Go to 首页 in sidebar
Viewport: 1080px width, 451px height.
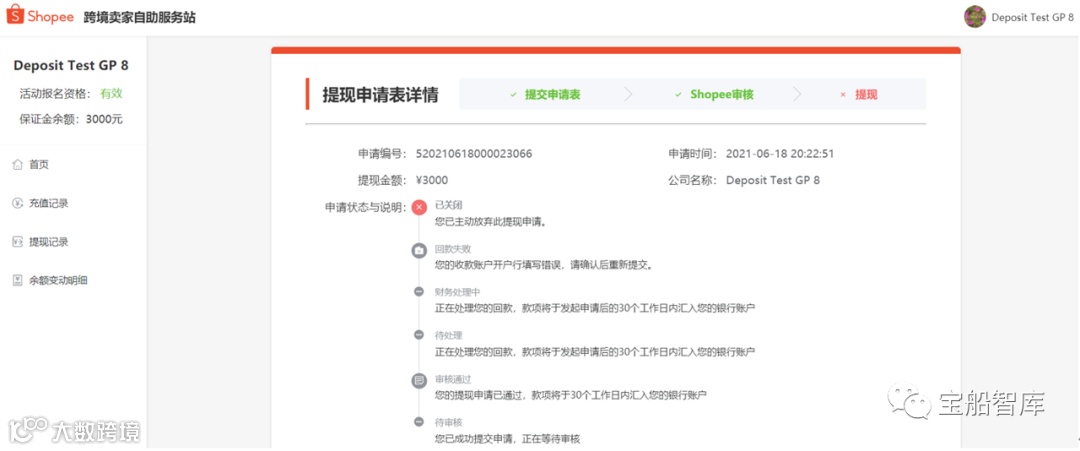coord(39,165)
